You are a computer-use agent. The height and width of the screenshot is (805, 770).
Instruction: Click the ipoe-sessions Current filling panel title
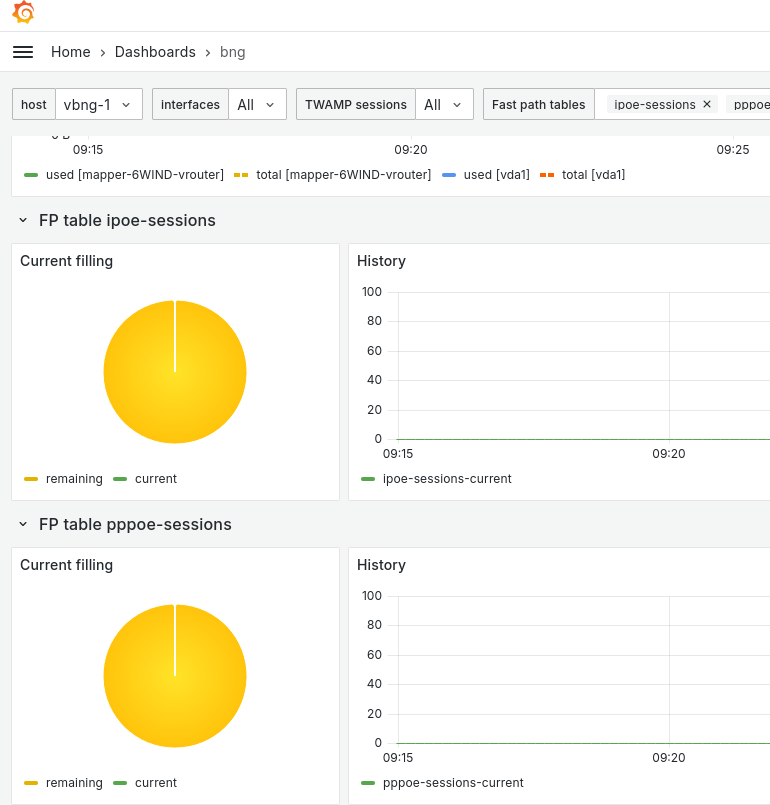pyautogui.click(x=66, y=261)
